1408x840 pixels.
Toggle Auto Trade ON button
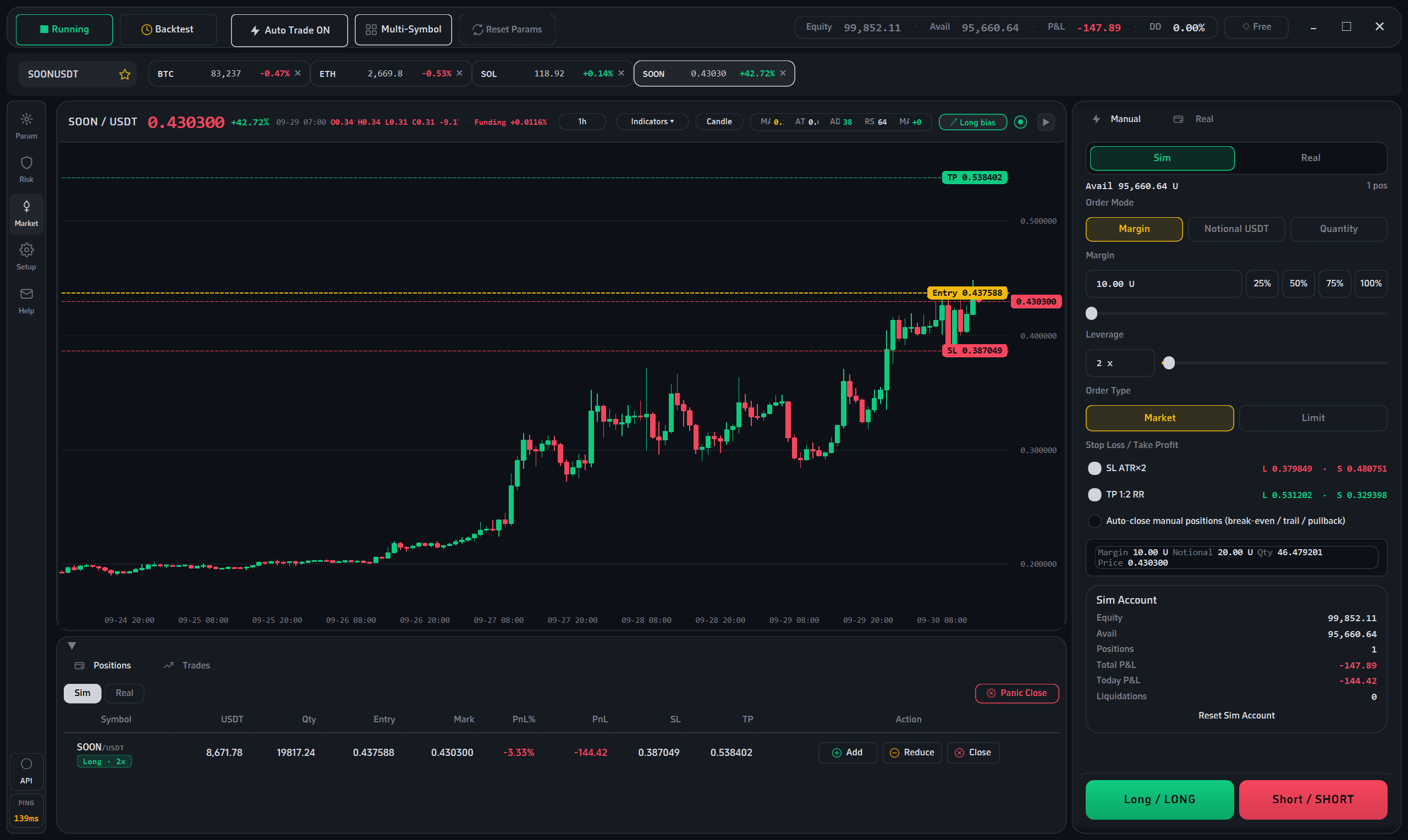[x=289, y=30]
